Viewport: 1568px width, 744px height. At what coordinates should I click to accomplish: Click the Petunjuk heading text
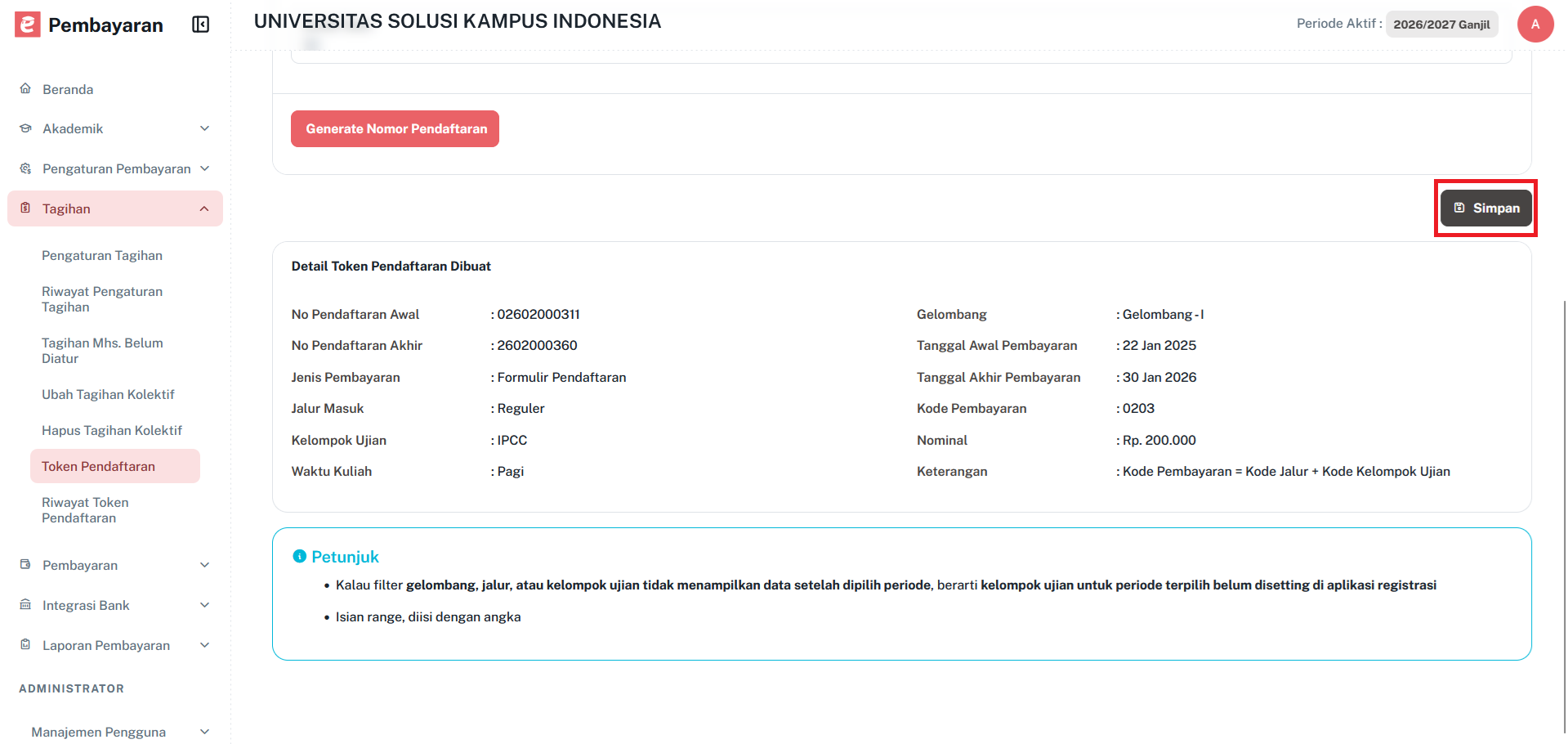pos(345,557)
